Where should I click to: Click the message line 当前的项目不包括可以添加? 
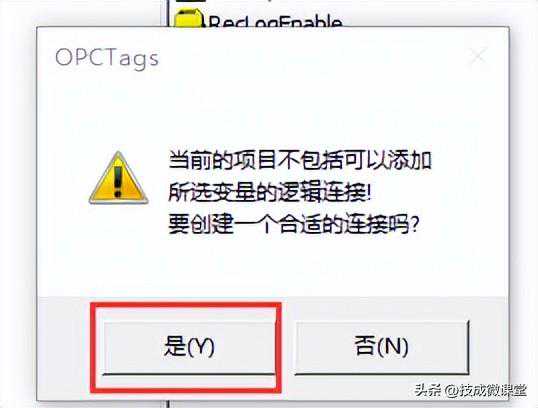pos(300,161)
